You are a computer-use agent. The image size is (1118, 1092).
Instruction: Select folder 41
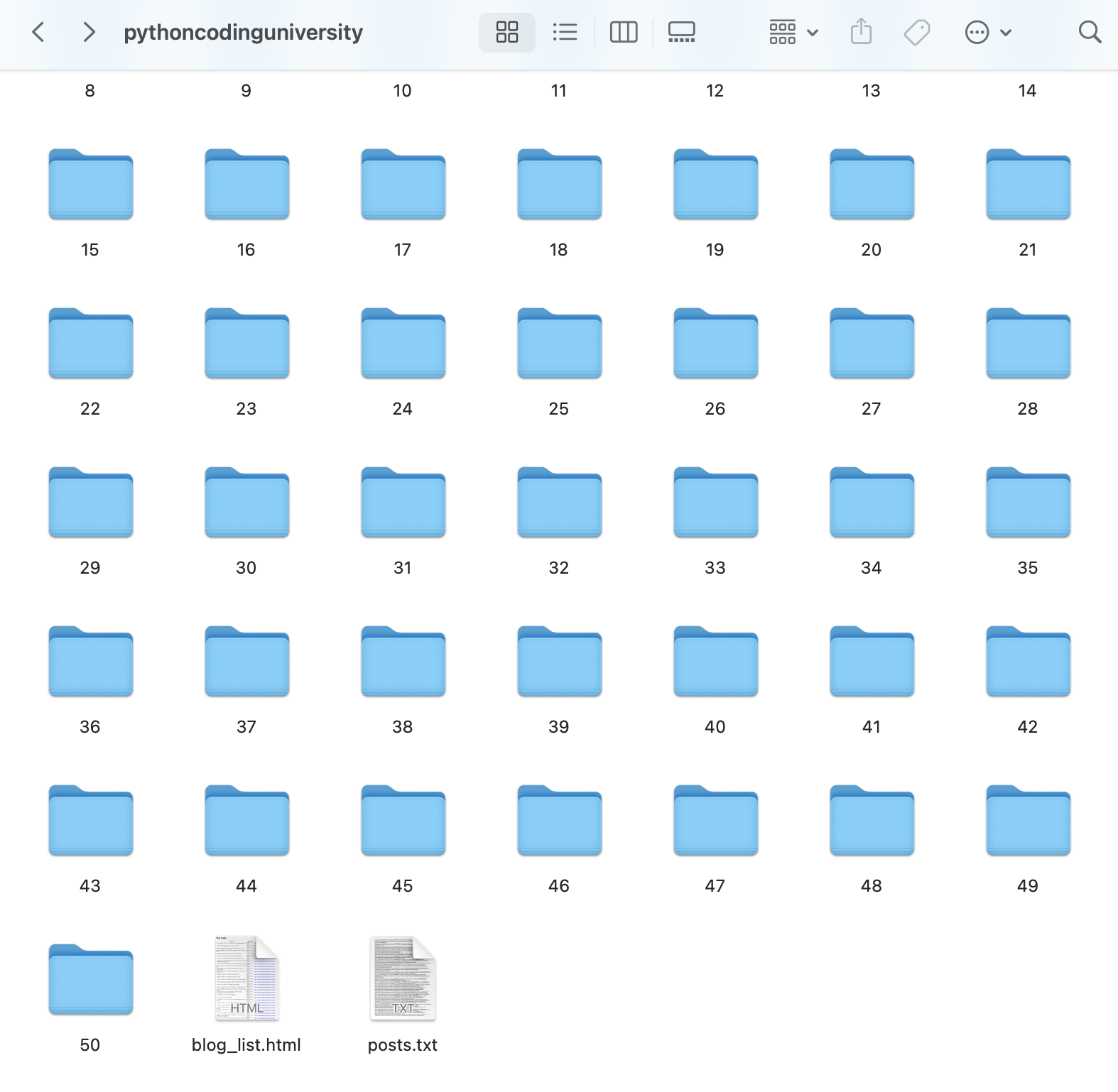(872, 661)
